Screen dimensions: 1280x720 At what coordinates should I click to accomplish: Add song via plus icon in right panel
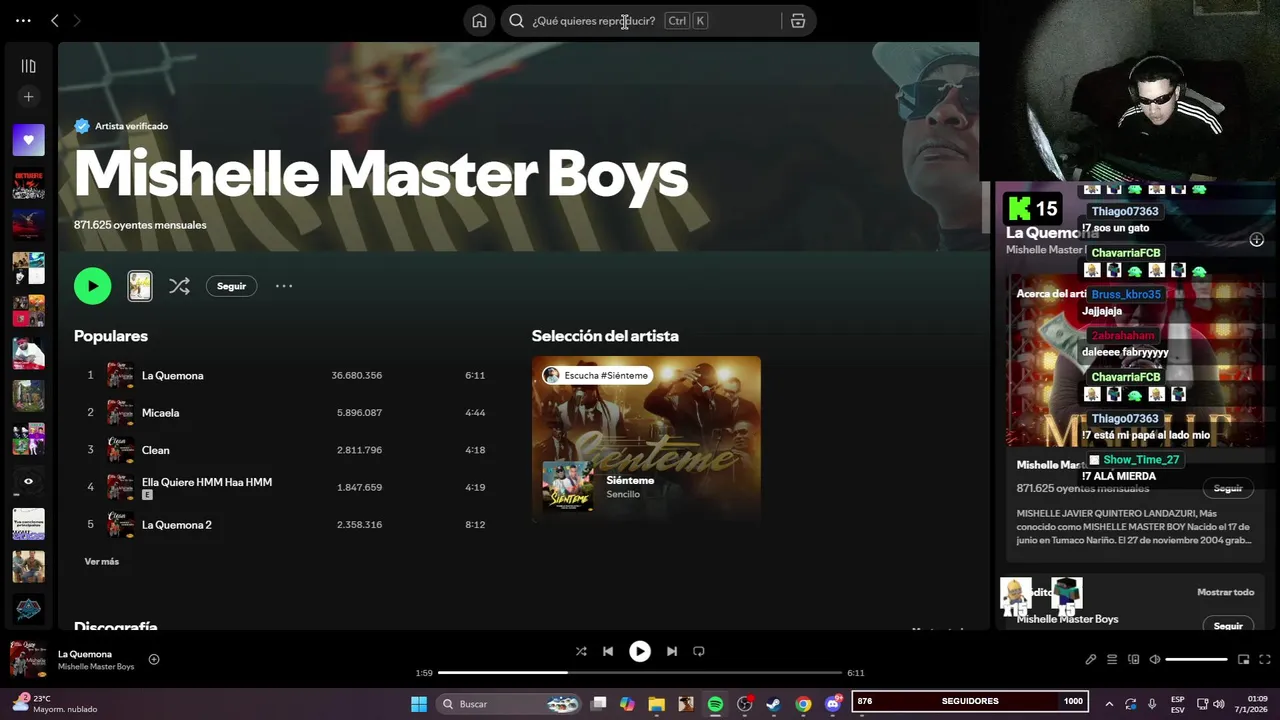pos(1257,240)
